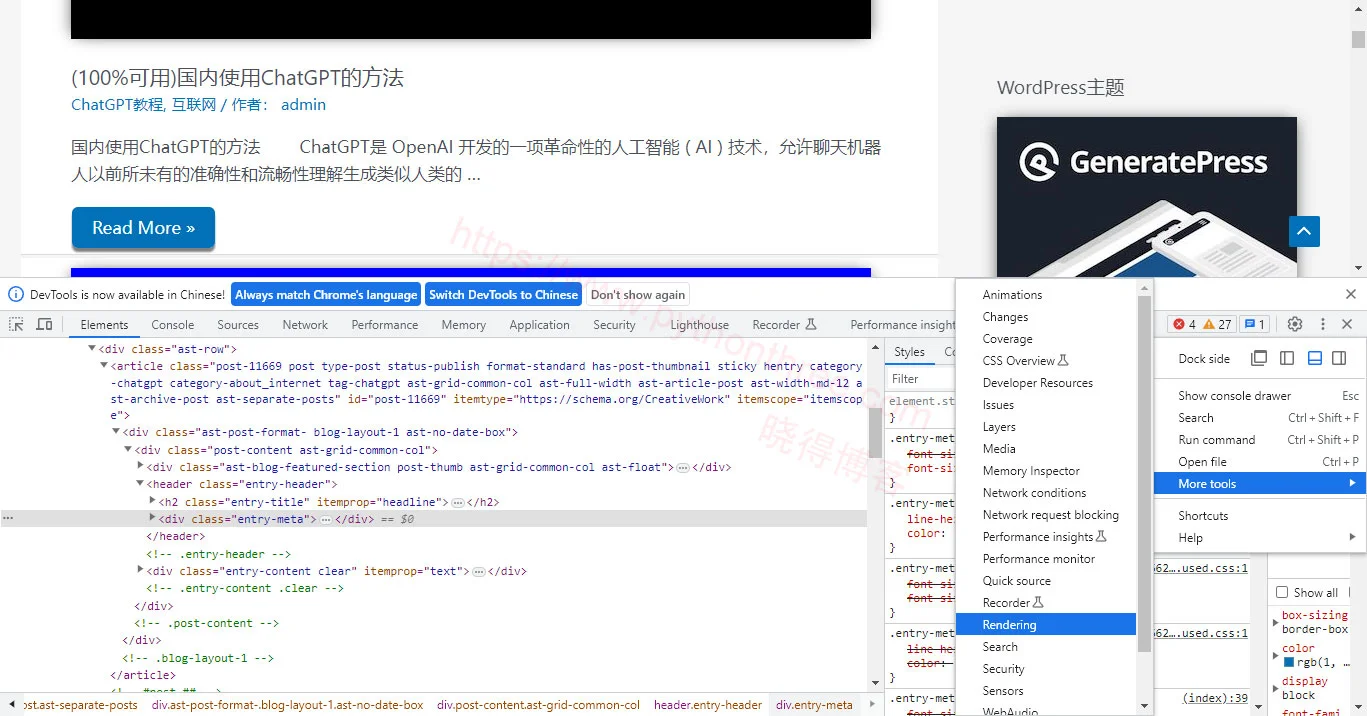Viewport: 1367px width, 716px height.
Task: Click the Filter styles input field
Action: click(920, 379)
